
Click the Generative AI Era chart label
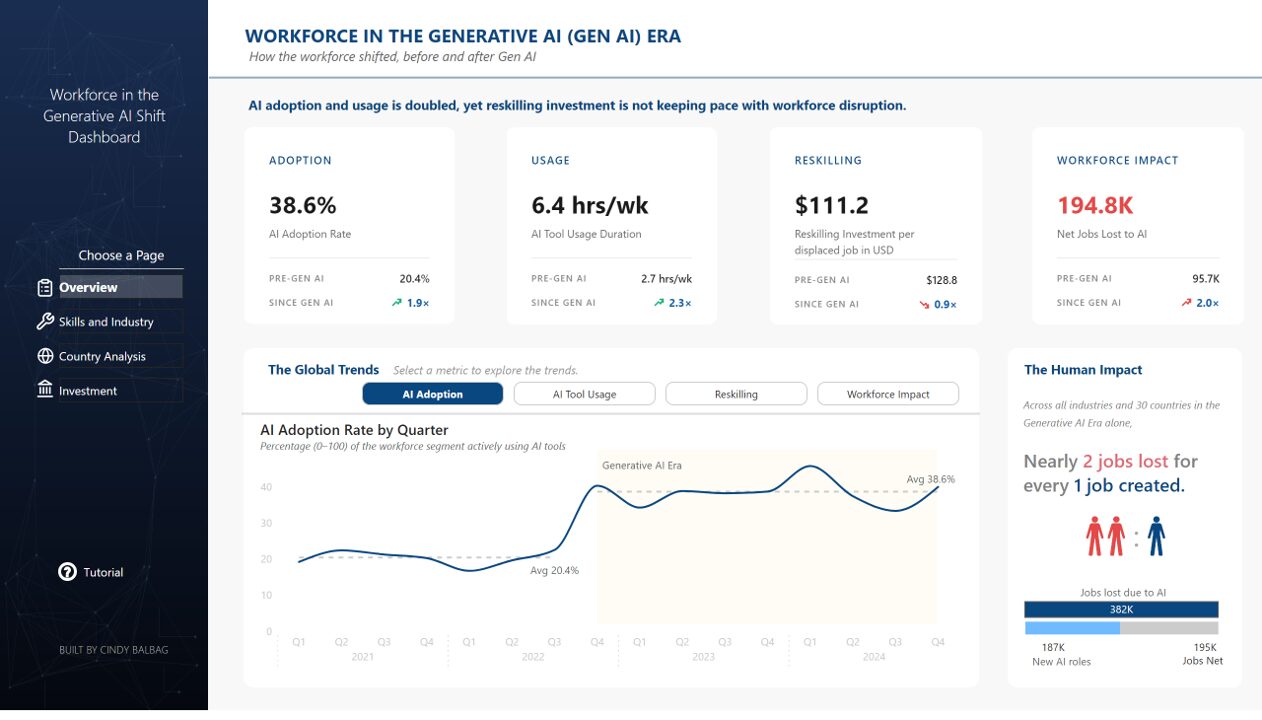click(642, 465)
